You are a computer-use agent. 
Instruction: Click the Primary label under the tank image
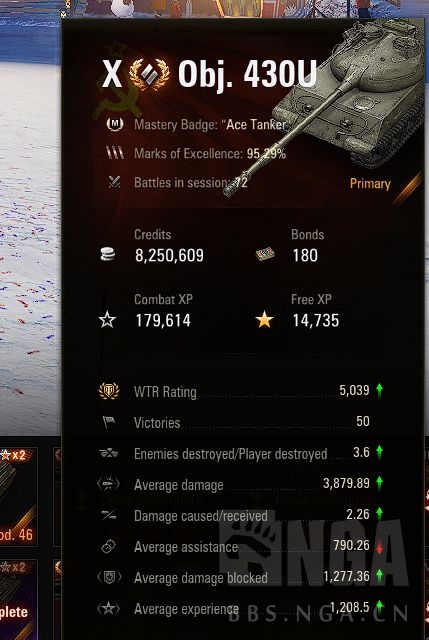370,184
